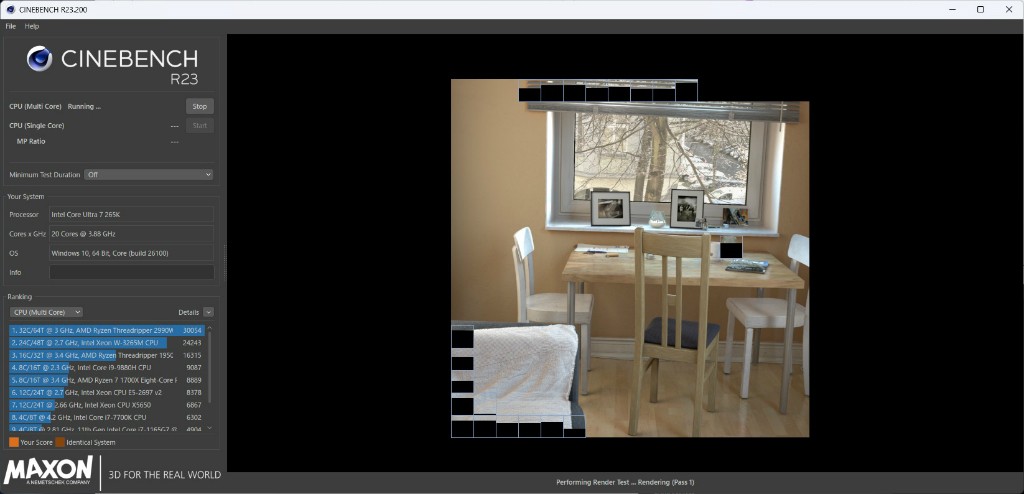This screenshot has width=1024, height=494.
Task: Open the Minimum Test Duration dropdown
Action: [x=148, y=175]
